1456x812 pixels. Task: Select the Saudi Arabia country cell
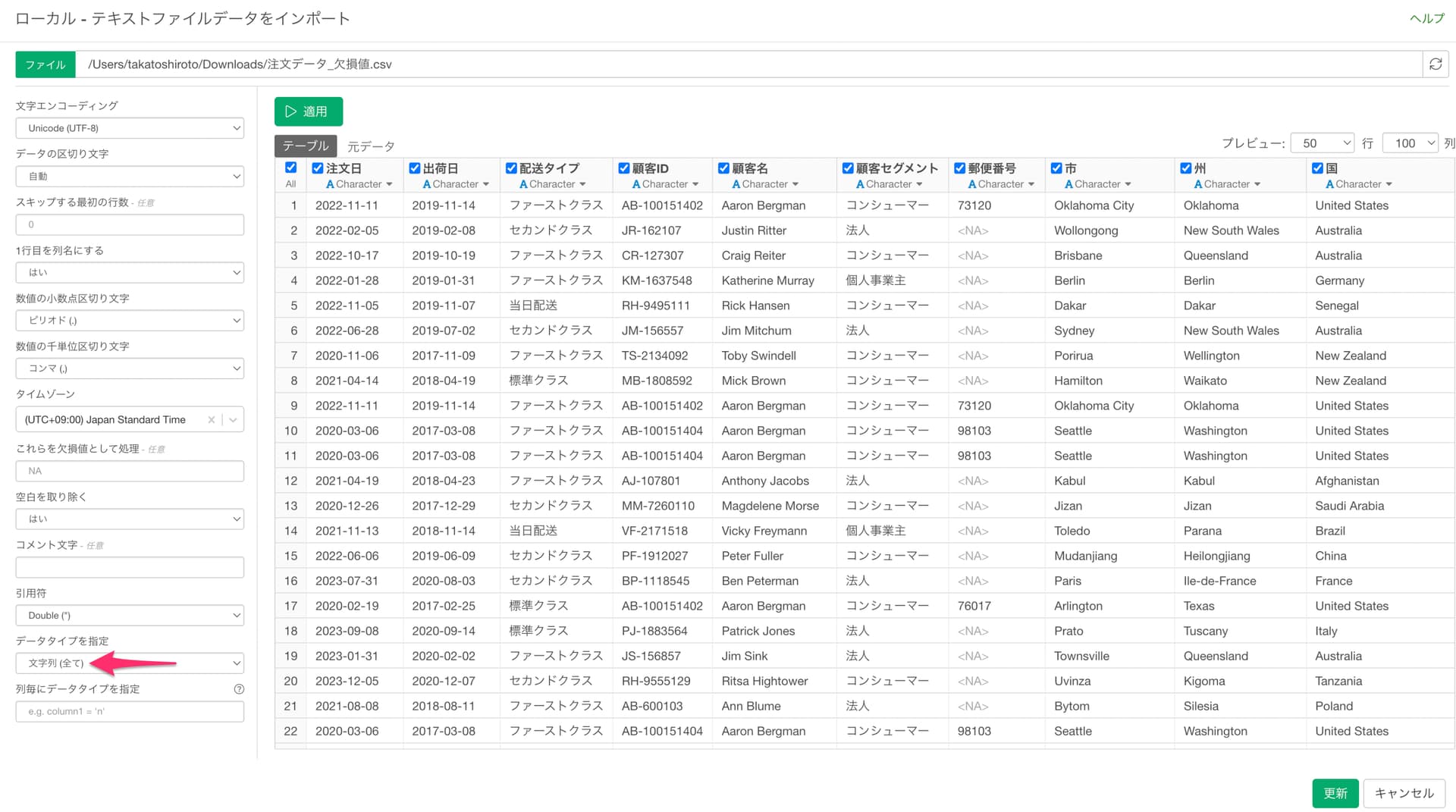pos(1380,506)
